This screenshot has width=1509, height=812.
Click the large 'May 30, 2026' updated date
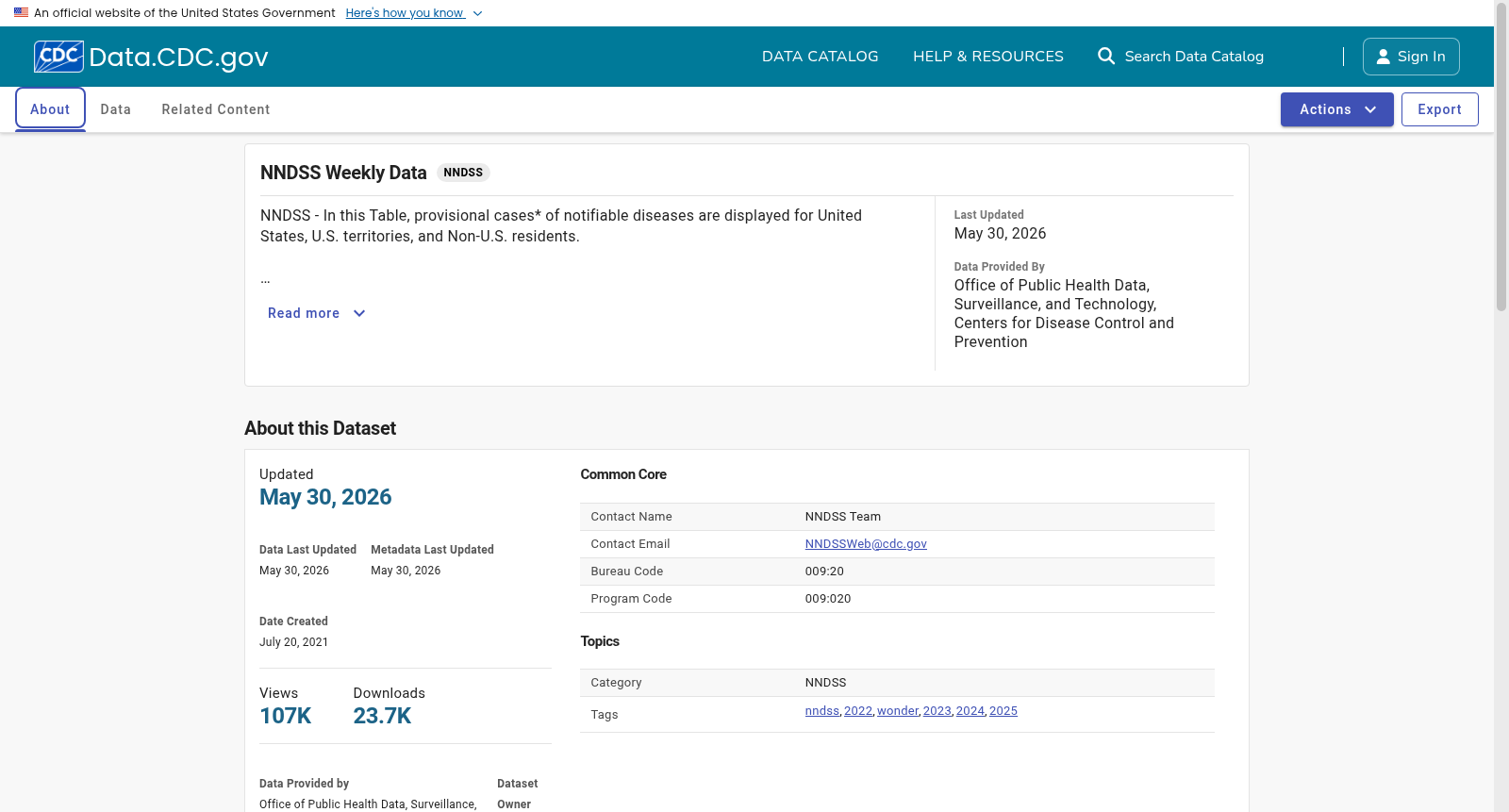(325, 497)
